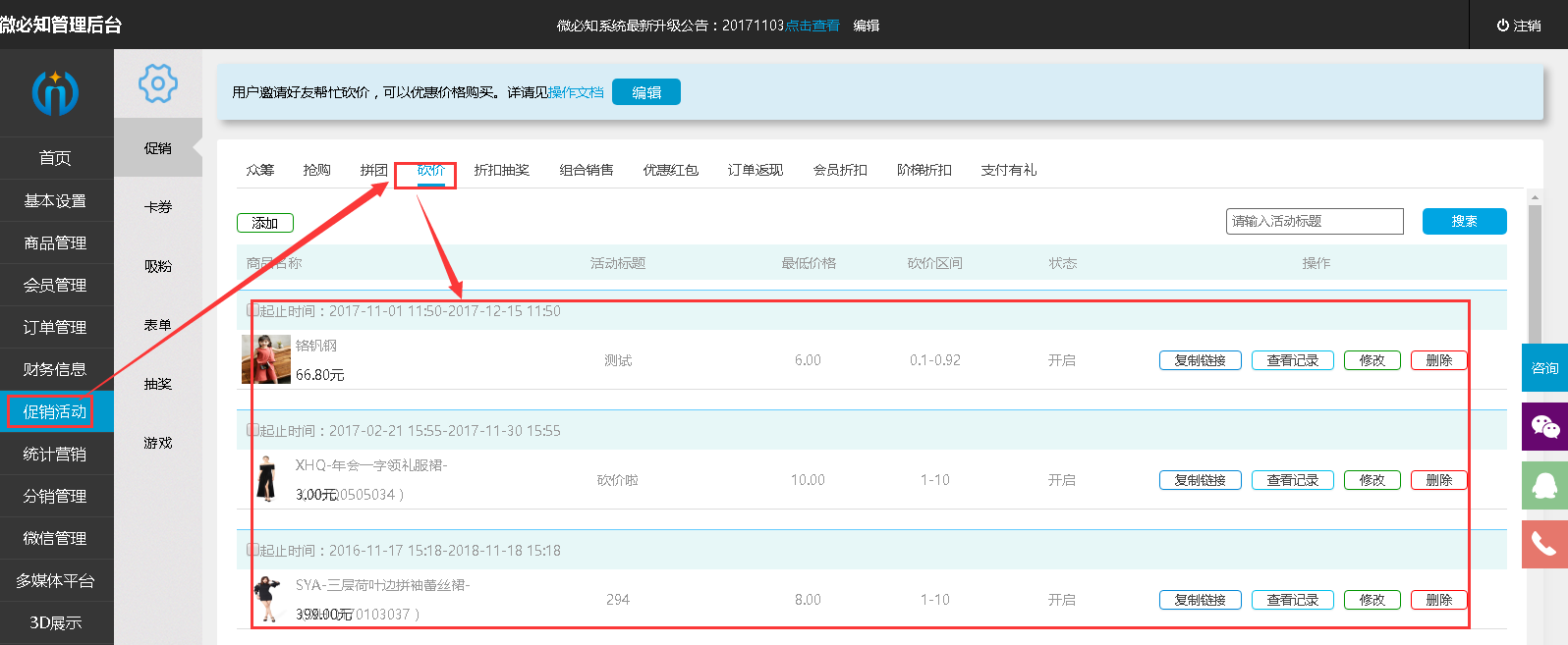
Task: Focus the 请输入活动标题 search field
Action: tap(1315, 222)
